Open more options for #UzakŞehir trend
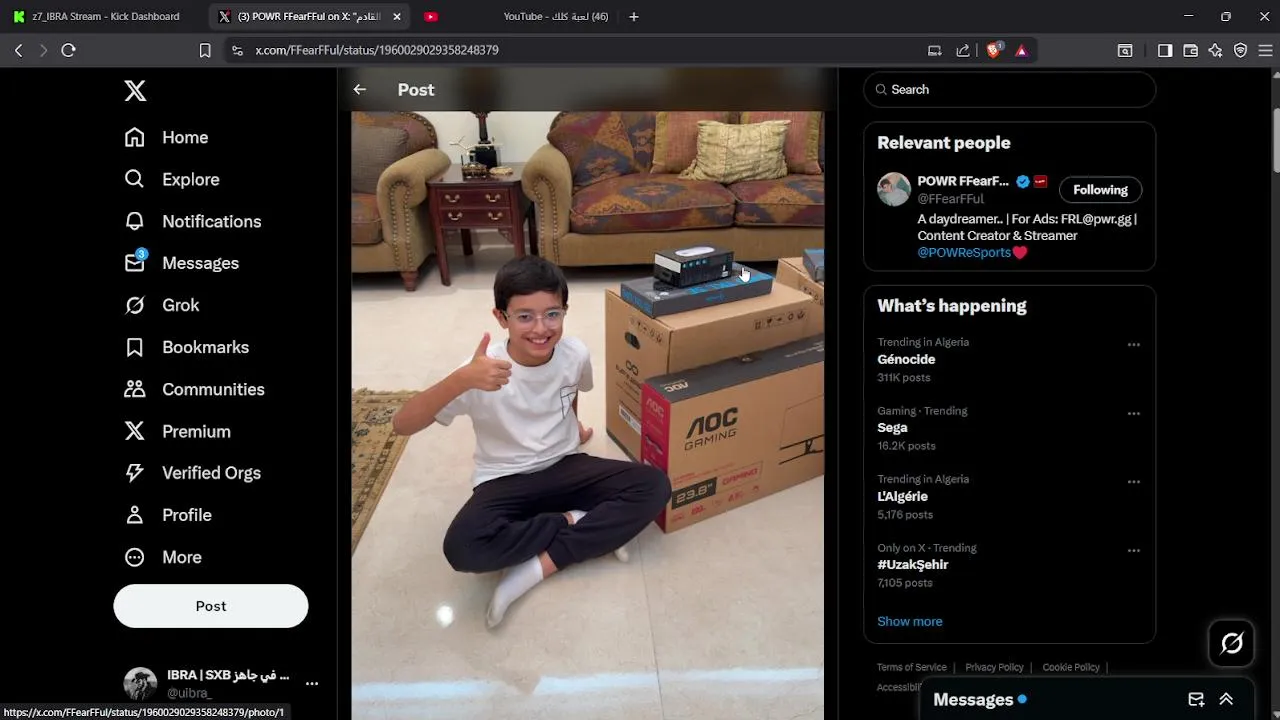This screenshot has width=1280, height=720. [x=1134, y=550]
